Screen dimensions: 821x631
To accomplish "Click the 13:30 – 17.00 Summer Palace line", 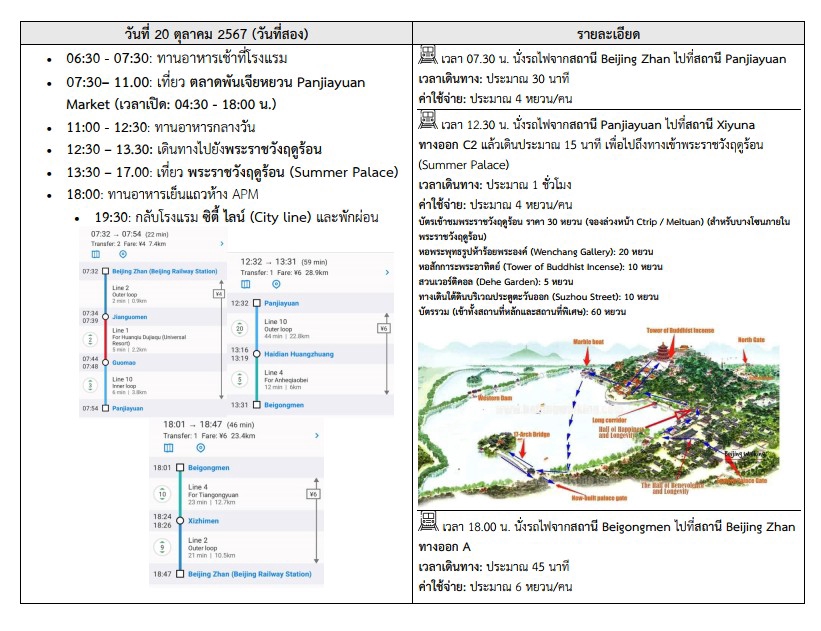I will click(x=232, y=172).
